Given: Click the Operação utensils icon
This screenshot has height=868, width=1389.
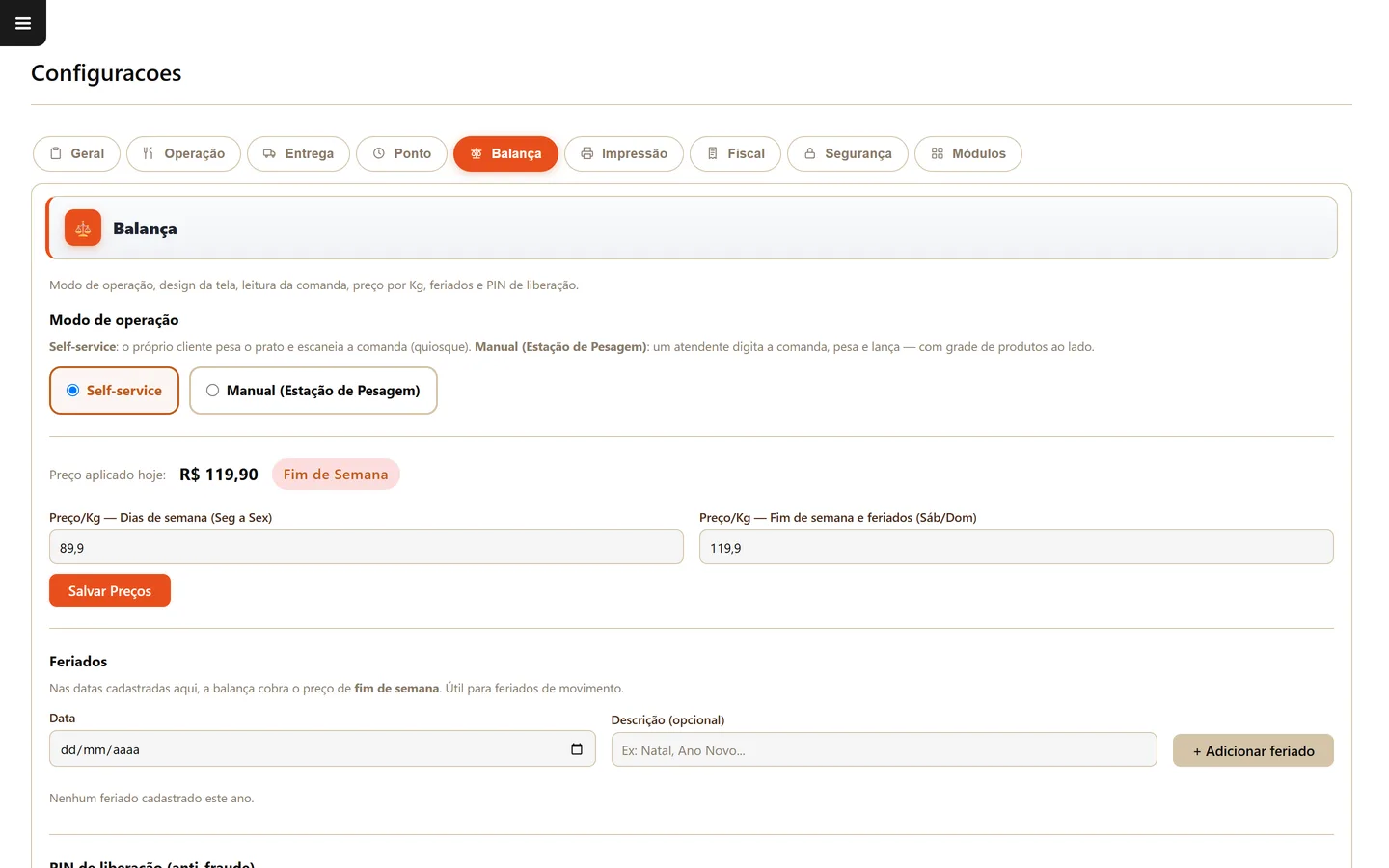Looking at the screenshot, I should pyautogui.click(x=149, y=153).
